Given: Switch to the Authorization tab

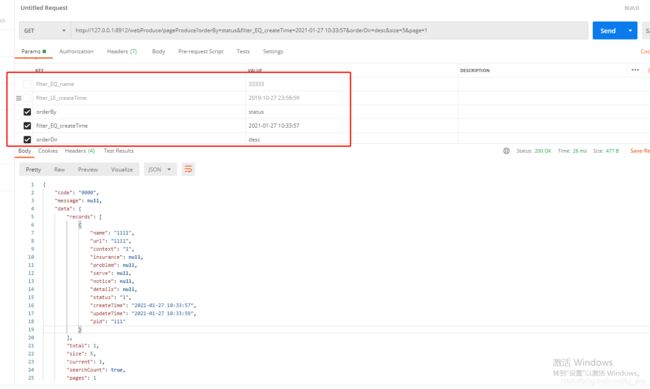Looking at the screenshot, I should click(77, 51).
